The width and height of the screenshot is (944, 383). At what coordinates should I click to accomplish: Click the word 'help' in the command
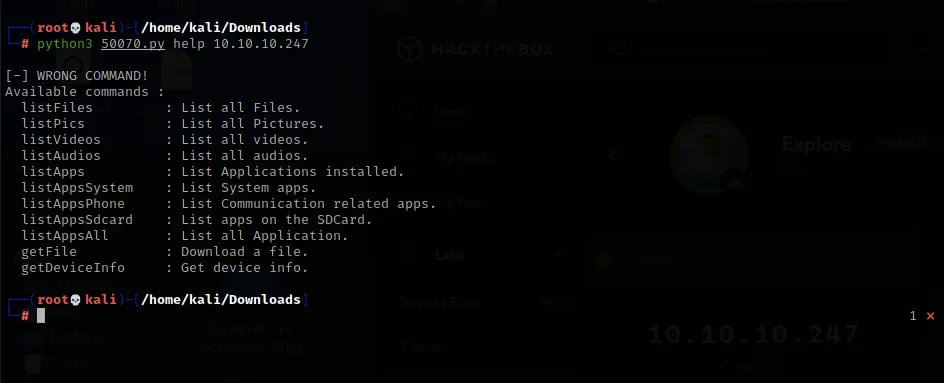click(x=189, y=44)
